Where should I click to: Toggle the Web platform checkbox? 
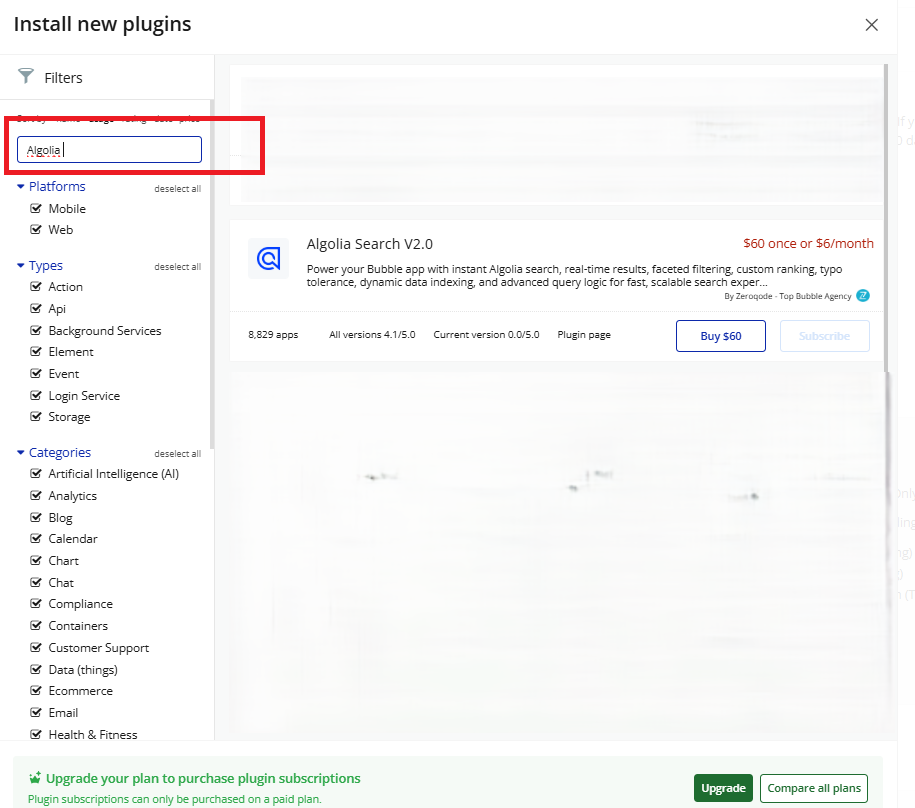(37, 230)
